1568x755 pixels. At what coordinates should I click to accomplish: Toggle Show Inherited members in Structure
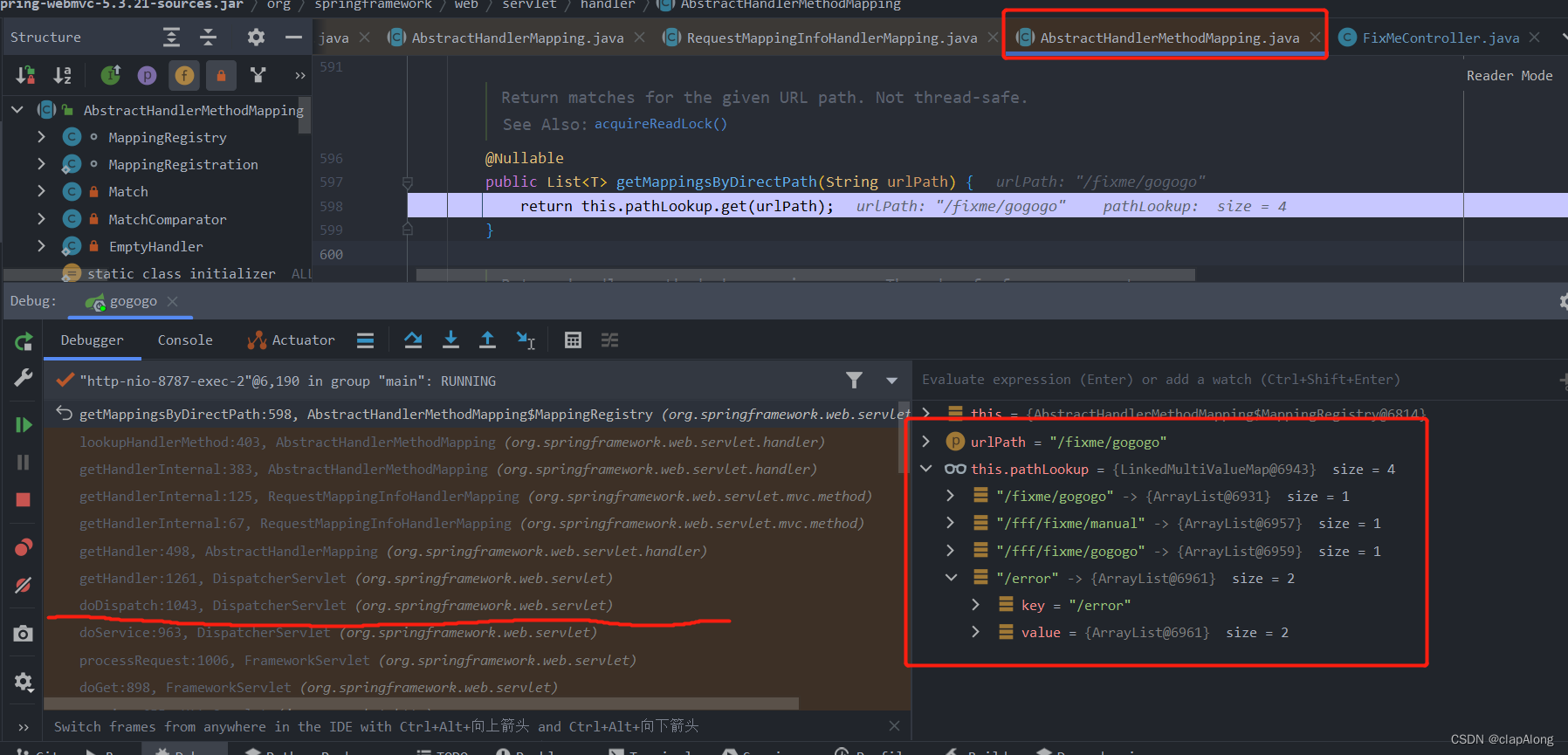tap(110, 75)
